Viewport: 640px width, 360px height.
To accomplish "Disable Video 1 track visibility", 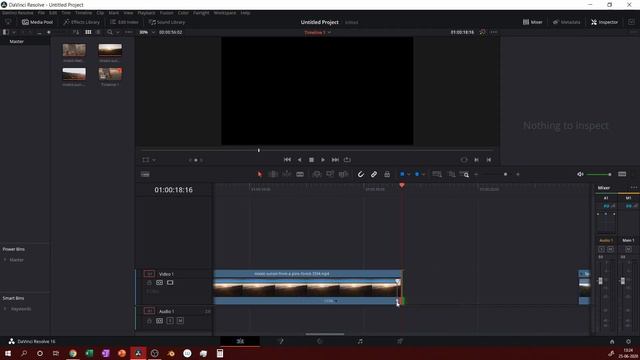I will [170, 283].
